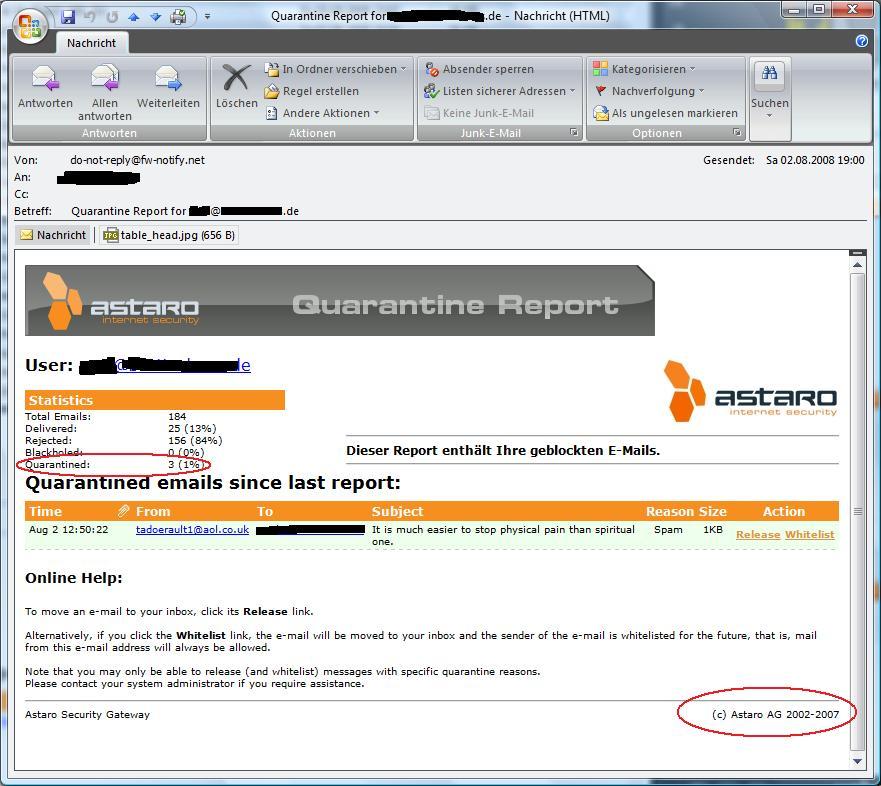Click the sent date Sa 02.08.2008 19:00
This screenshot has height=786, width=881.
pyautogui.click(x=815, y=160)
